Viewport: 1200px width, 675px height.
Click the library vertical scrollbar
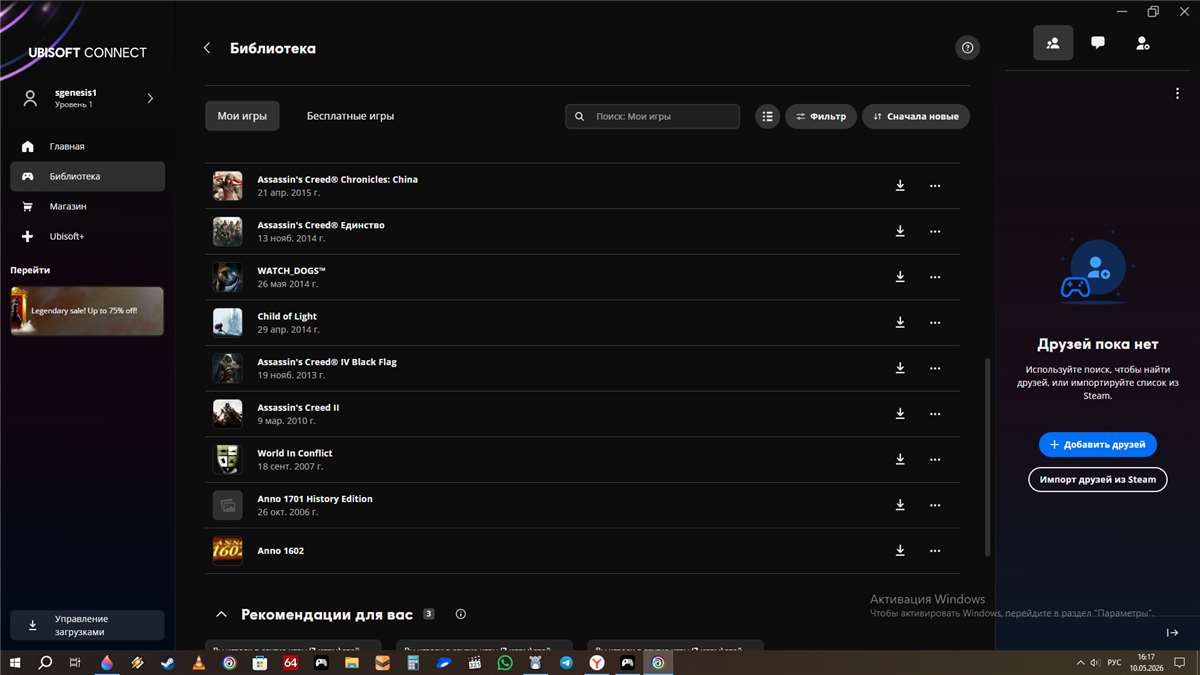pos(988,457)
